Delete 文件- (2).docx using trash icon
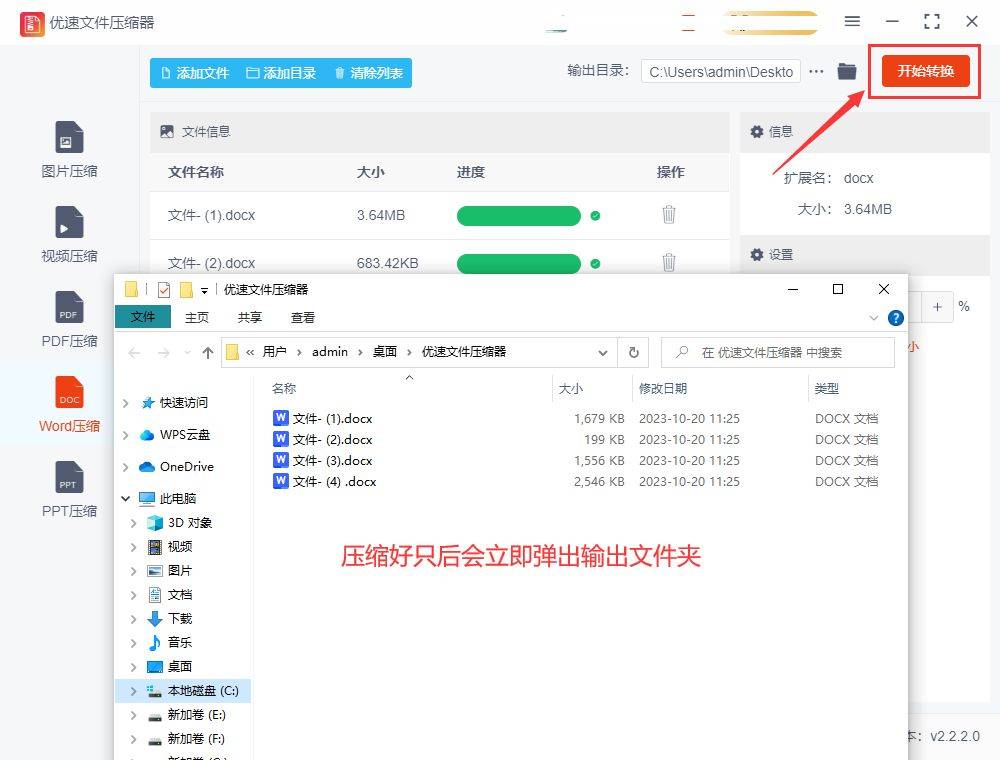This screenshot has height=760, width=1000. (x=668, y=262)
